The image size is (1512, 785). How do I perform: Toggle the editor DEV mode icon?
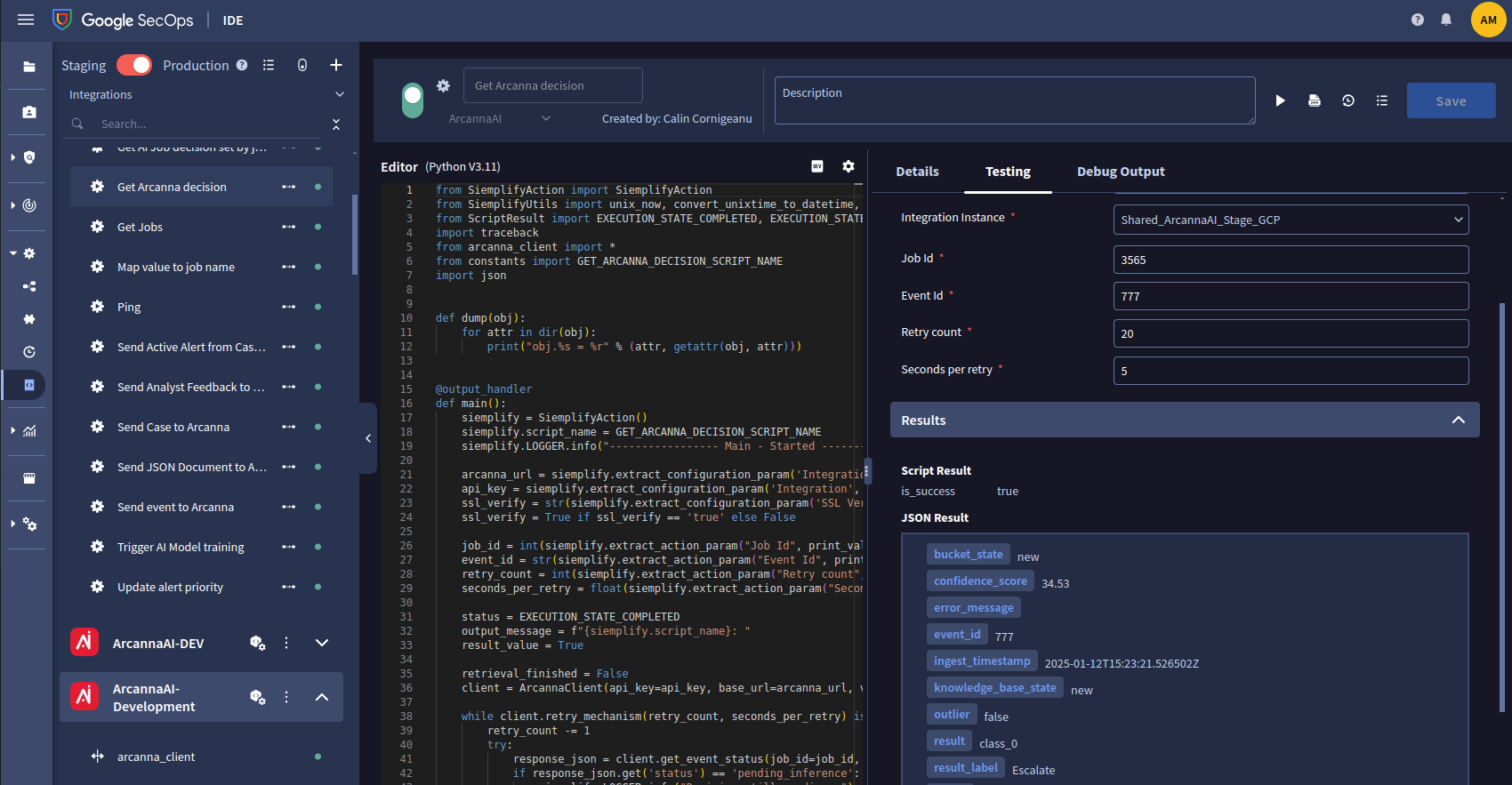(817, 166)
